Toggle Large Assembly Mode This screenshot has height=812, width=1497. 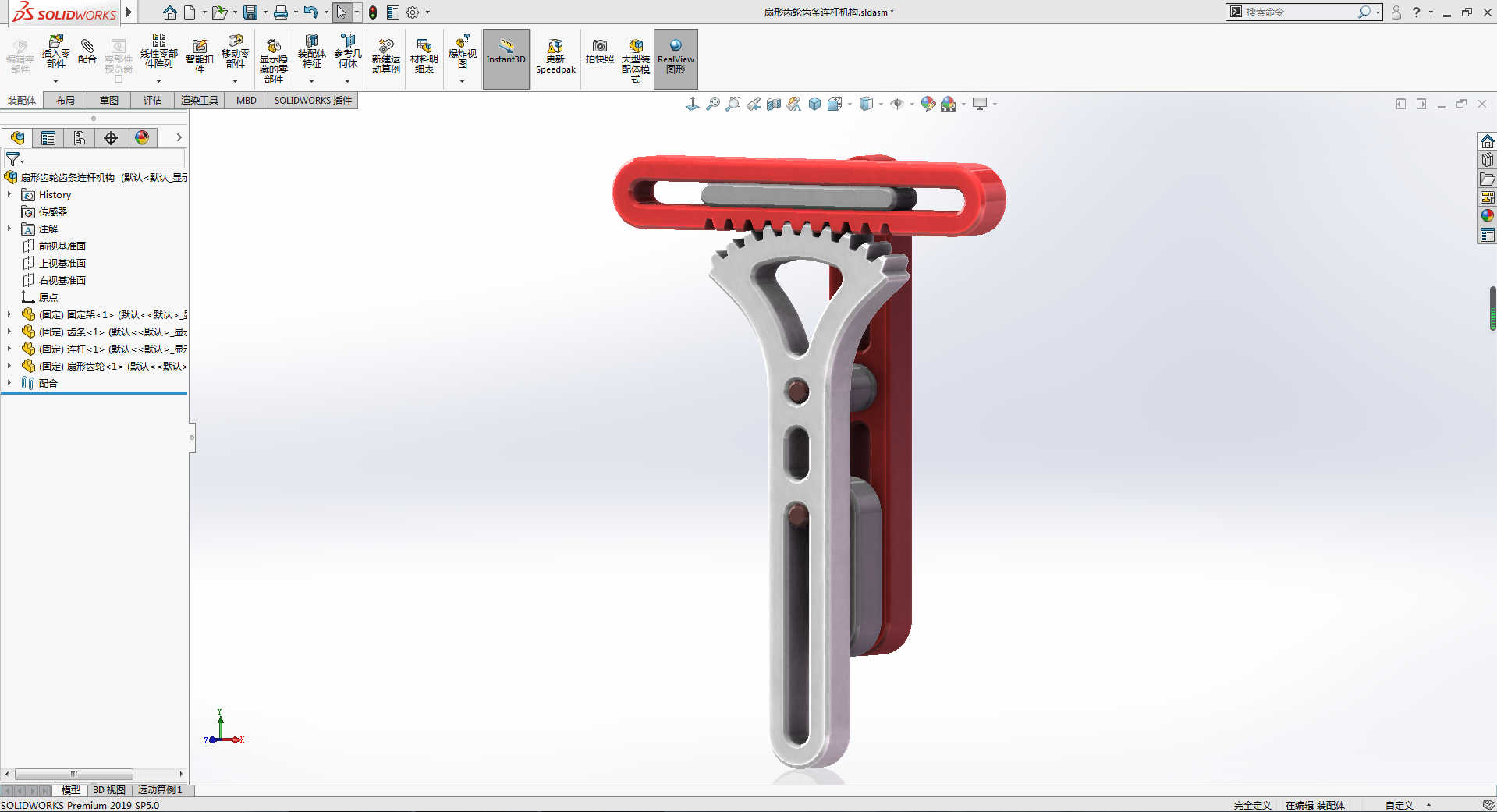(635, 60)
